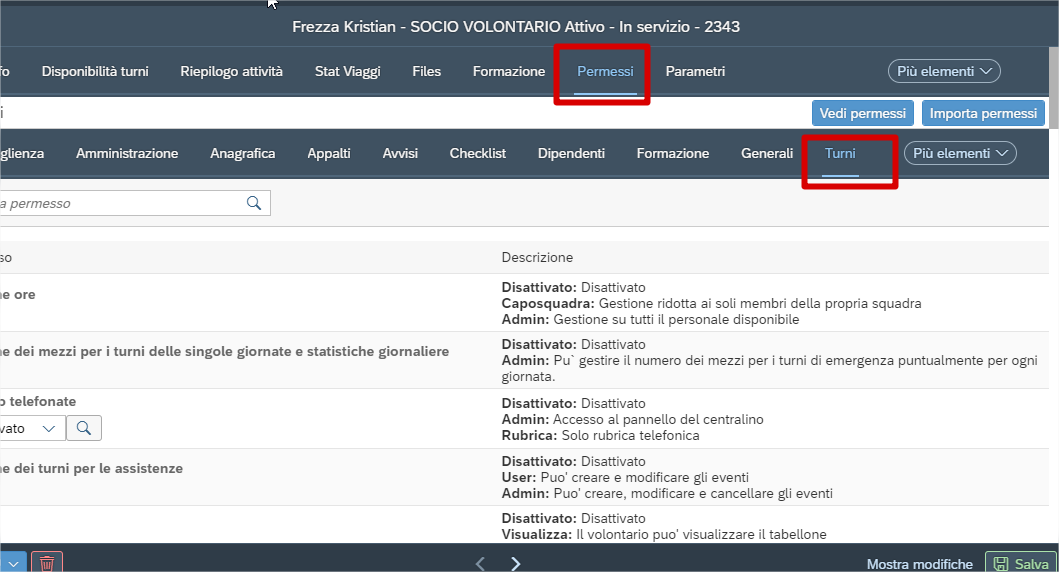The width and height of the screenshot is (1059, 572).
Task: Switch to Stat Viaggi tab
Action: pyautogui.click(x=347, y=71)
